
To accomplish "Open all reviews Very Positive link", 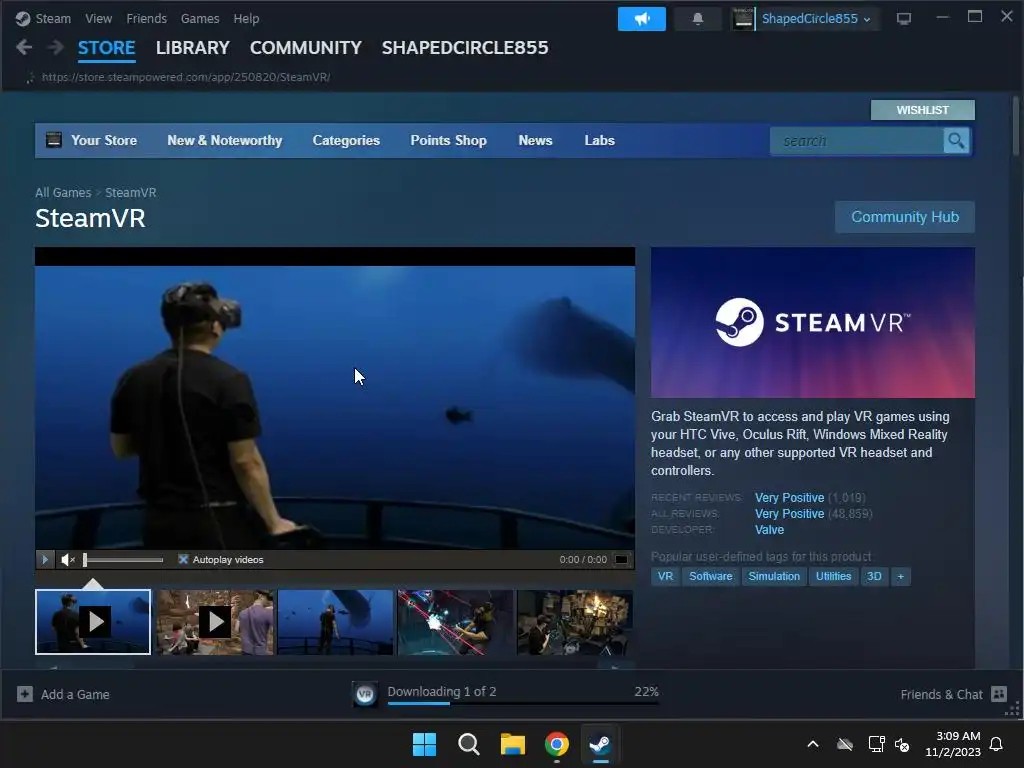I will pyautogui.click(x=790, y=514).
